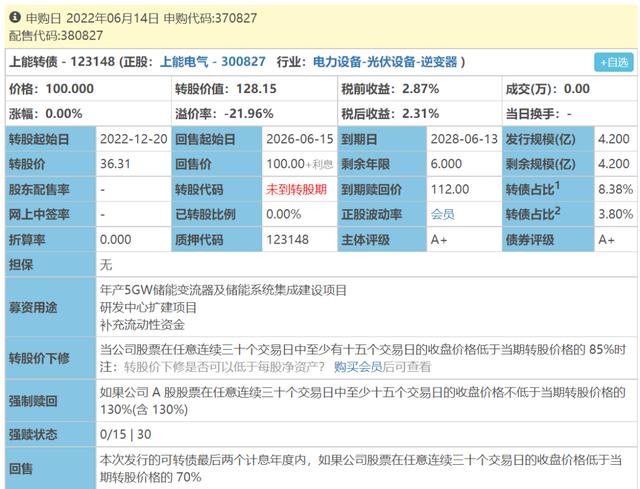Click 债券评级 label cell
The width and height of the screenshot is (640, 489).
pos(548,240)
